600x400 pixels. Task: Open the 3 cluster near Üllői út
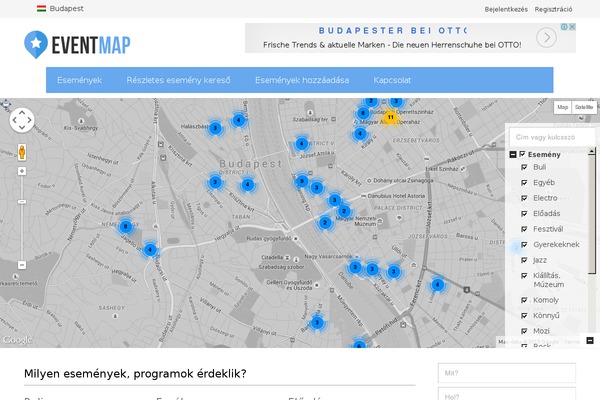tap(393, 272)
